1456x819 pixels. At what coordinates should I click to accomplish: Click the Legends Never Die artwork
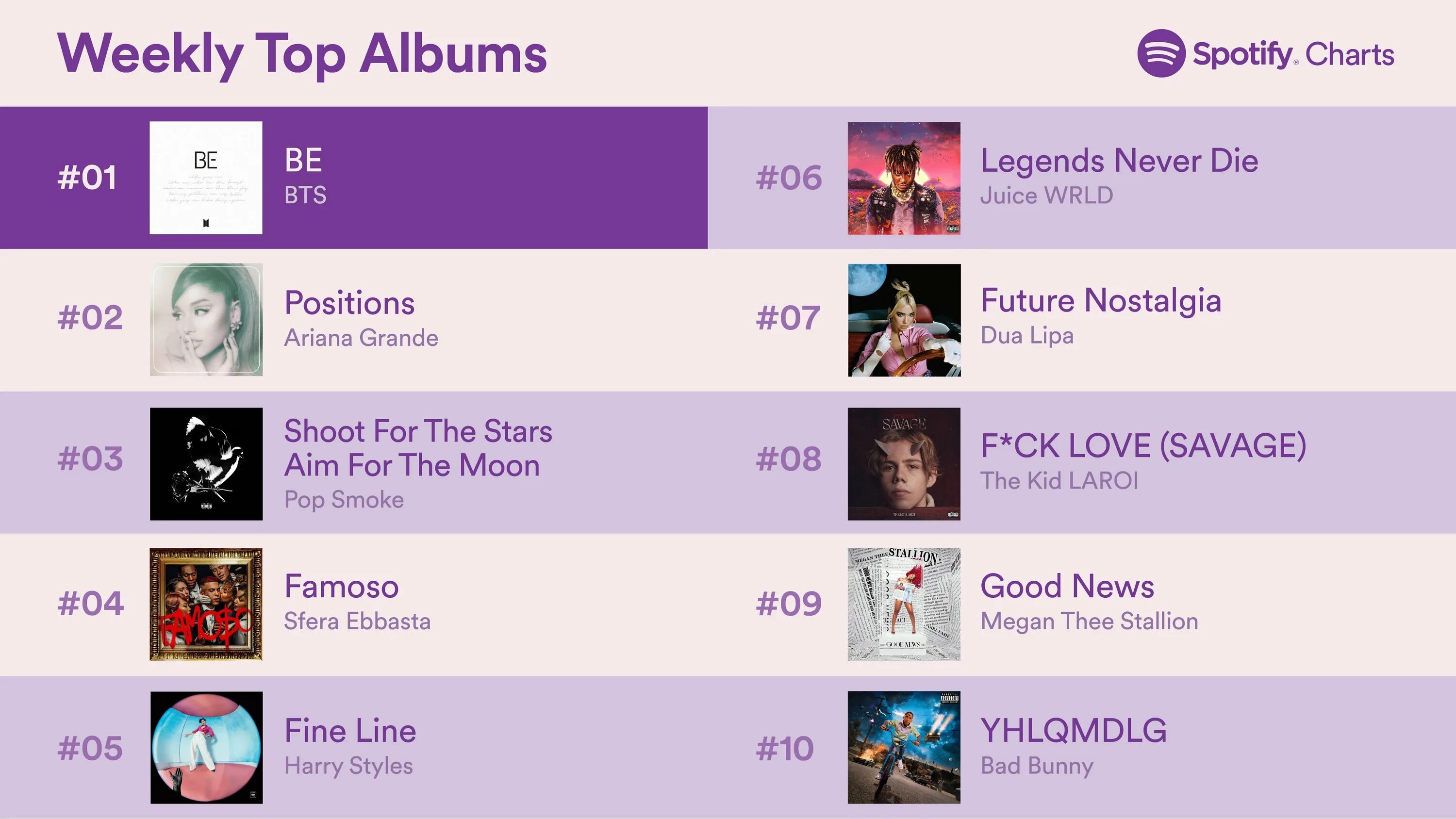point(904,178)
